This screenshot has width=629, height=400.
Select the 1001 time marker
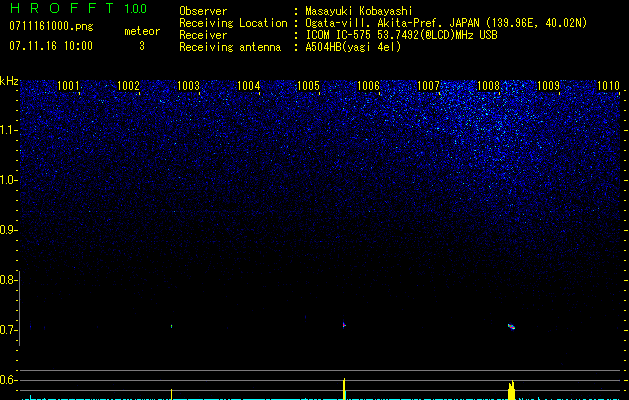[x=69, y=87]
